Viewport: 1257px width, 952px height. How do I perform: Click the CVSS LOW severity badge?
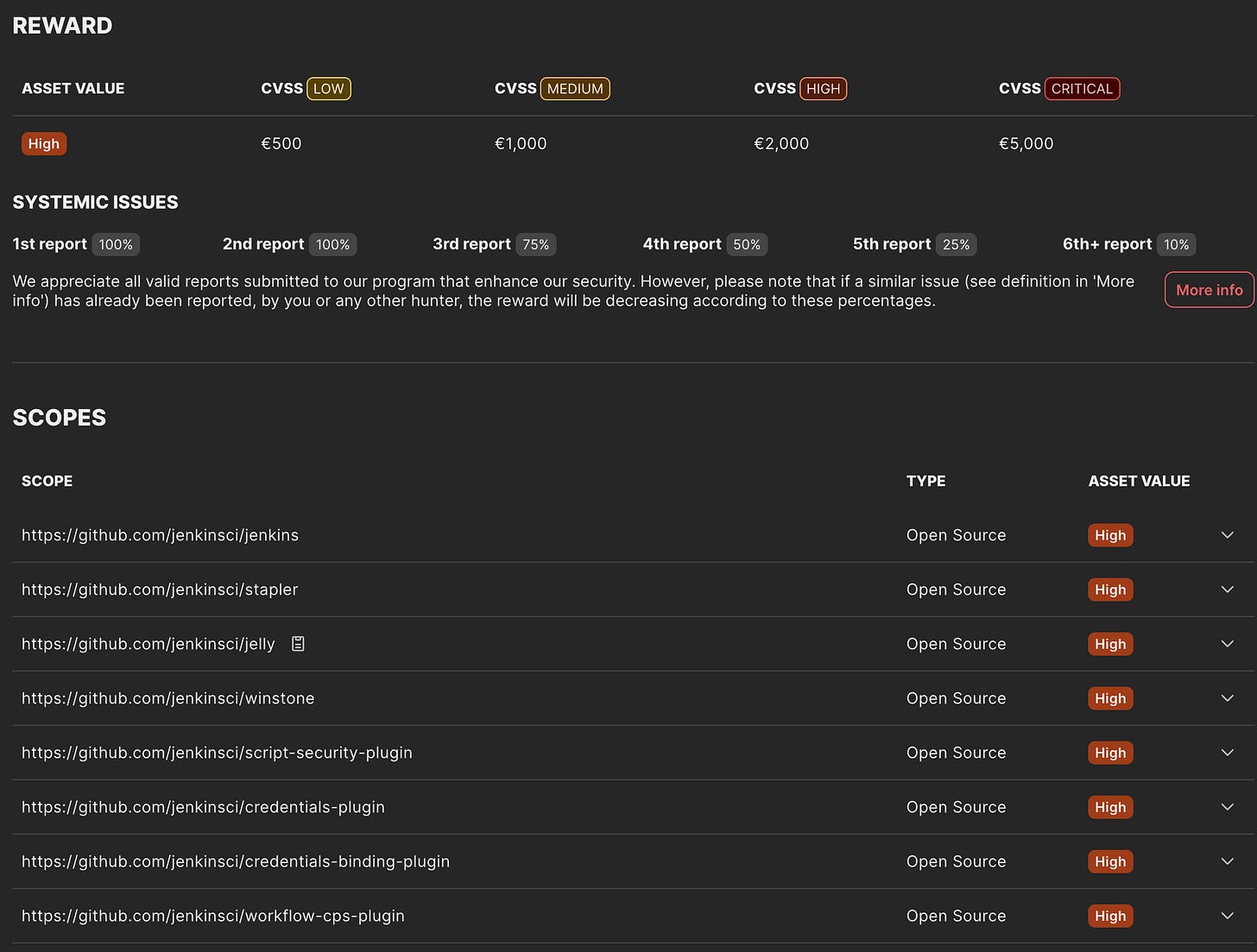(x=329, y=89)
